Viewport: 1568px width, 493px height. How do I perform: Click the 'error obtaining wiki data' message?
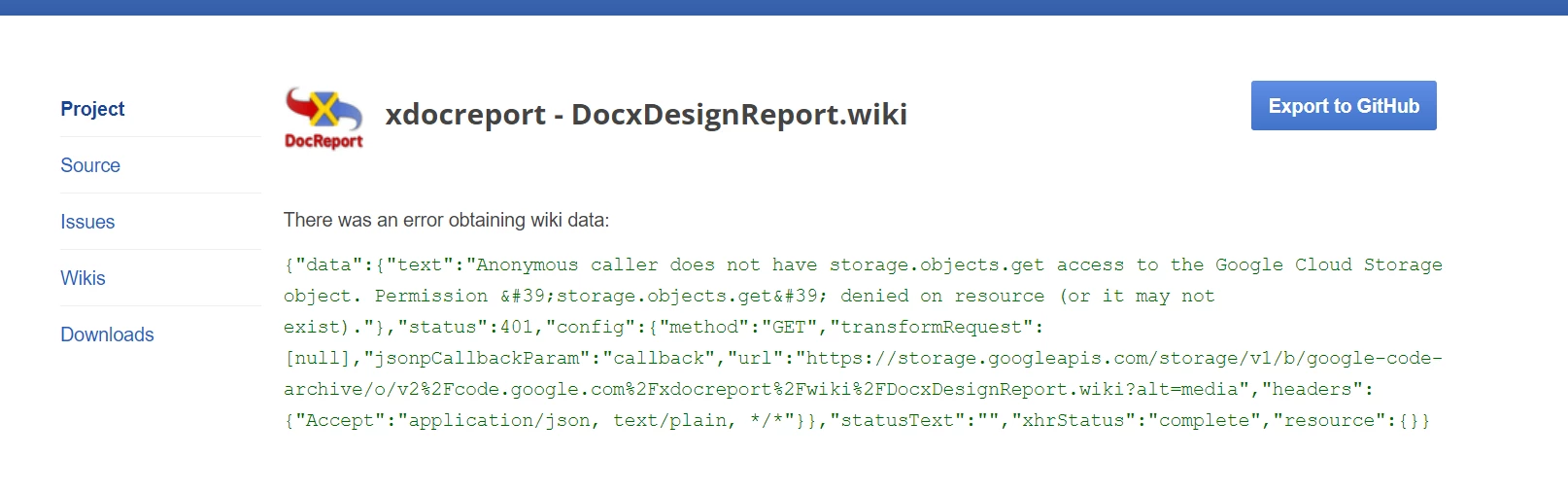tap(446, 220)
